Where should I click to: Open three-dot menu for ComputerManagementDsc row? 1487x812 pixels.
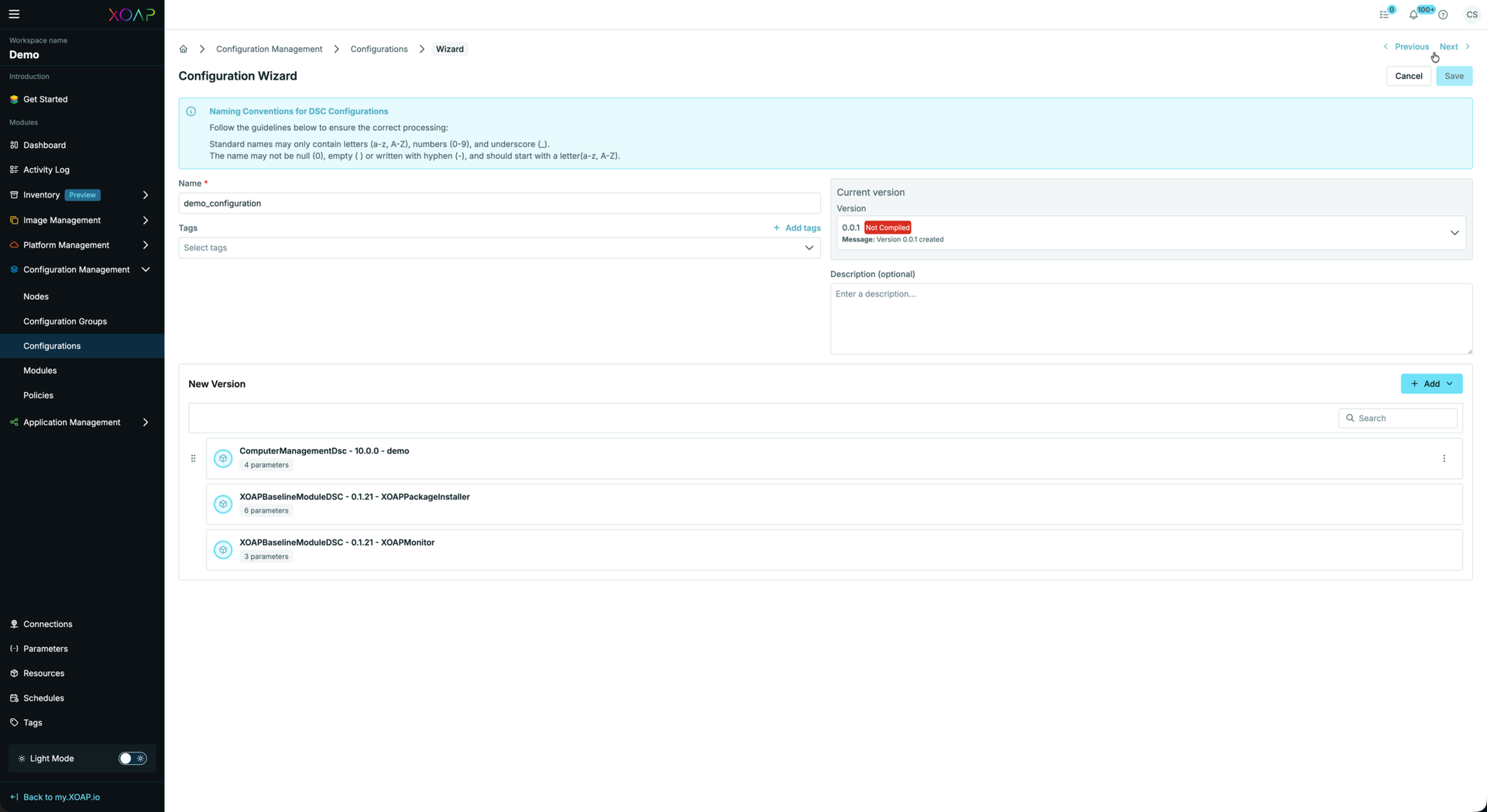click(1444, 458)
